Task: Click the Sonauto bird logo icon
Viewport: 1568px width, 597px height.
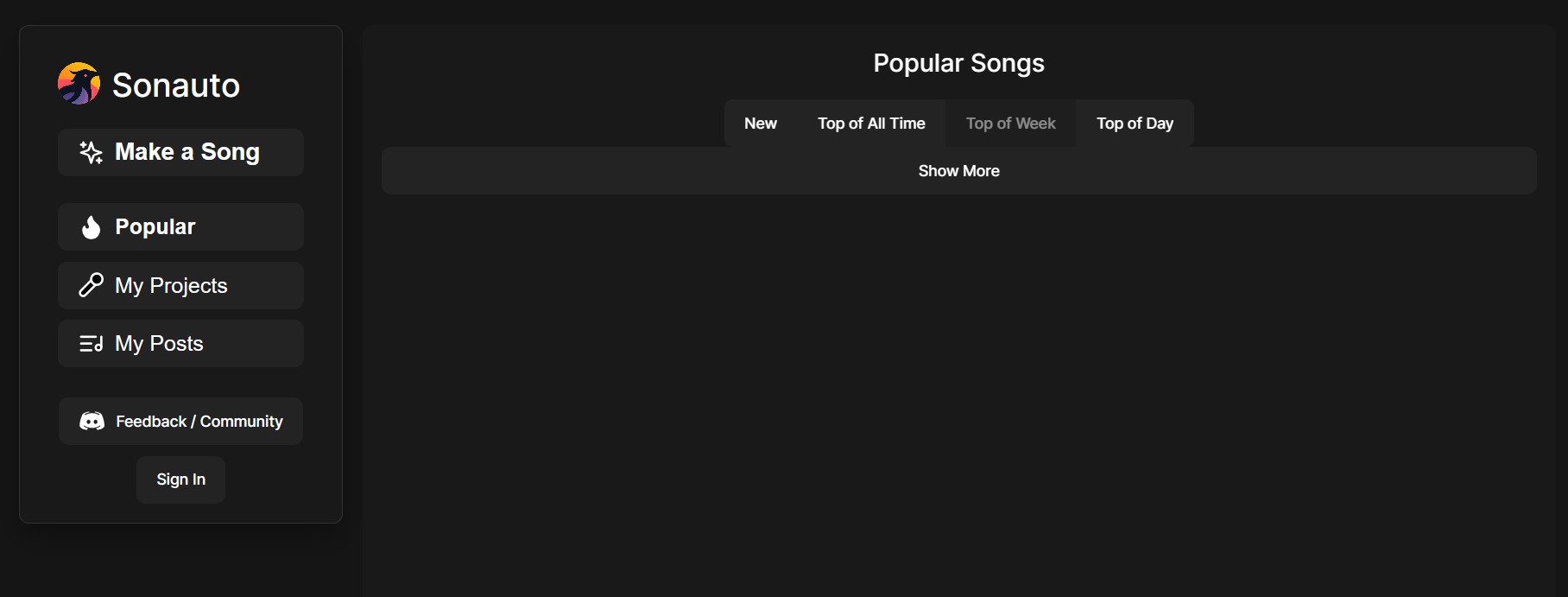Action: coord(79,84)
